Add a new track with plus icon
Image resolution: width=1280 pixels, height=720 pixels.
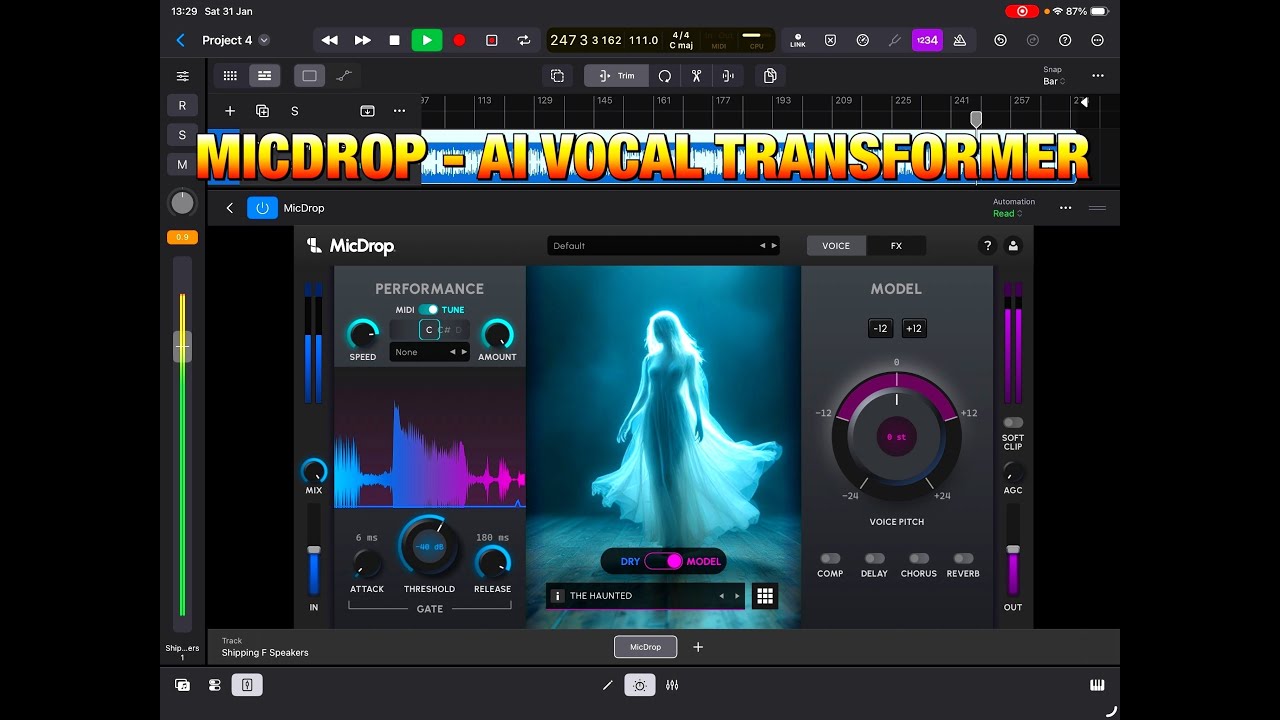[230, 111]
